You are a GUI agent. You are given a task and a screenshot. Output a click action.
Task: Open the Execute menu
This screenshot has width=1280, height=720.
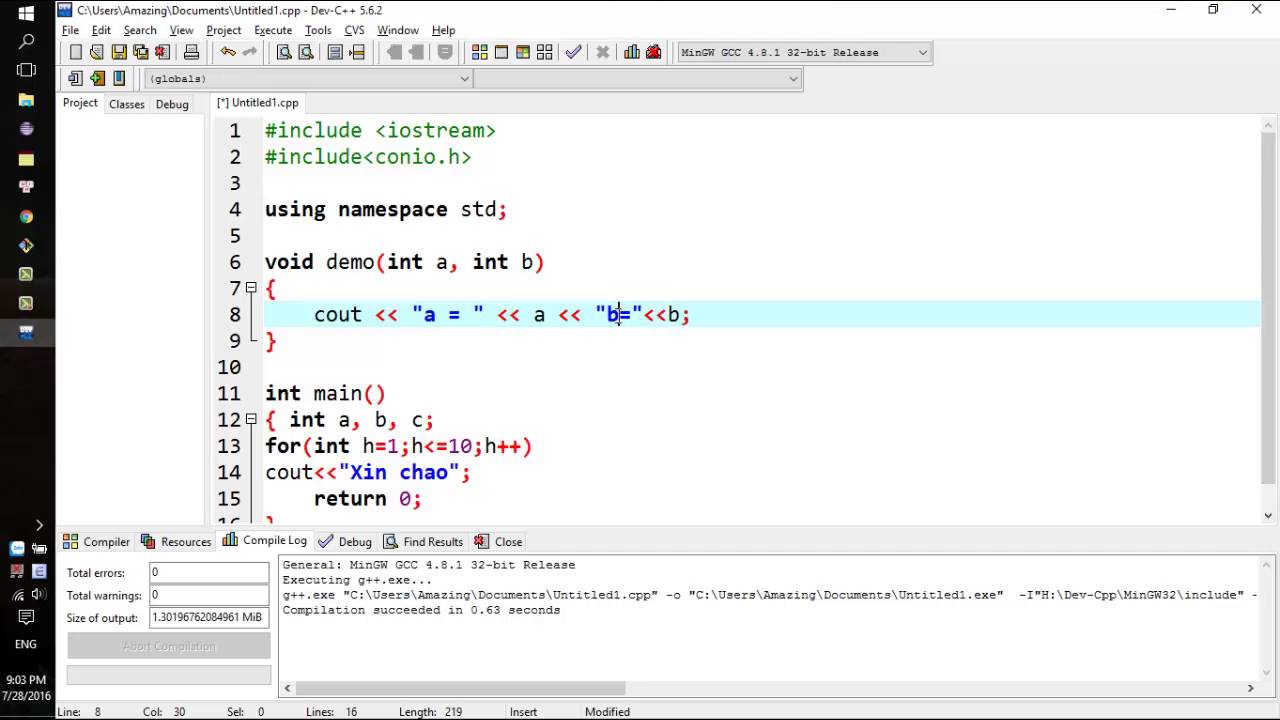[273, 30]
